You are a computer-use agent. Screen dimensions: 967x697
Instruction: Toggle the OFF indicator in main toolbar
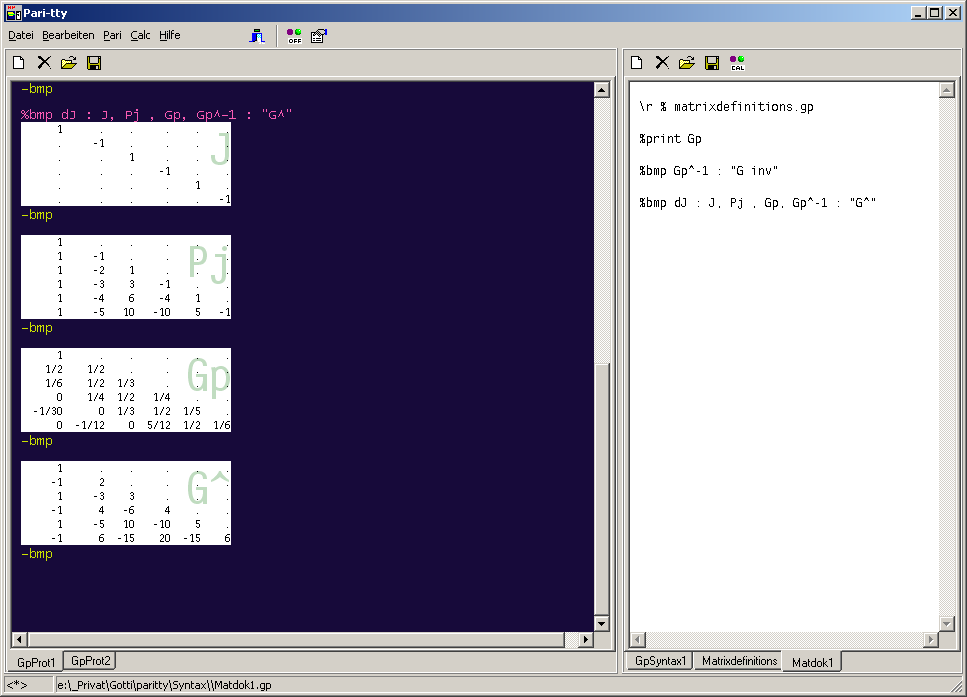point(294,36)
